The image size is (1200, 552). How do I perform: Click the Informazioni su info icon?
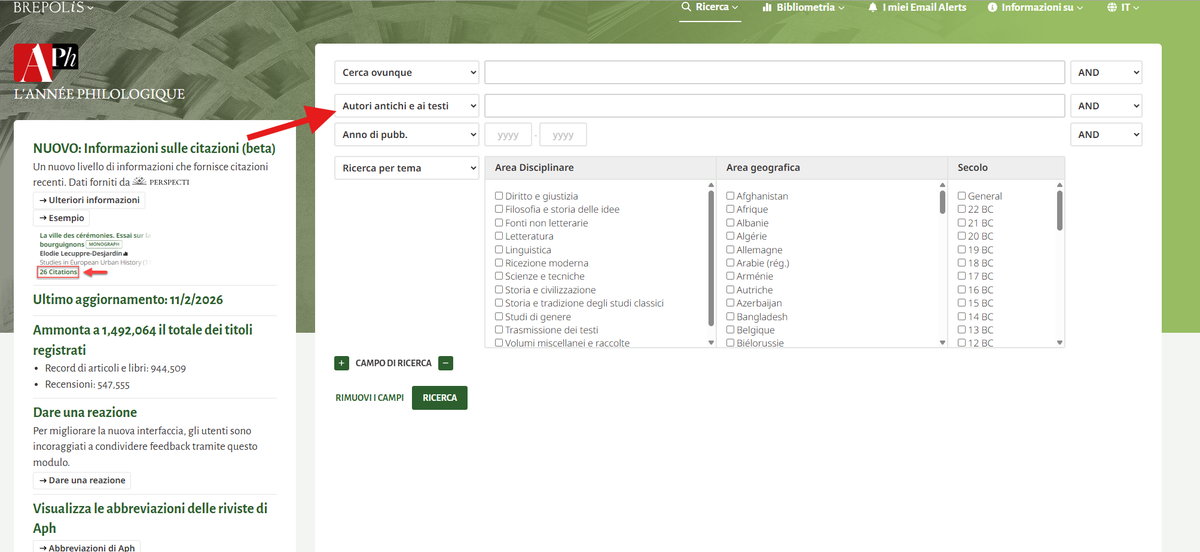[x=993, y=7]
